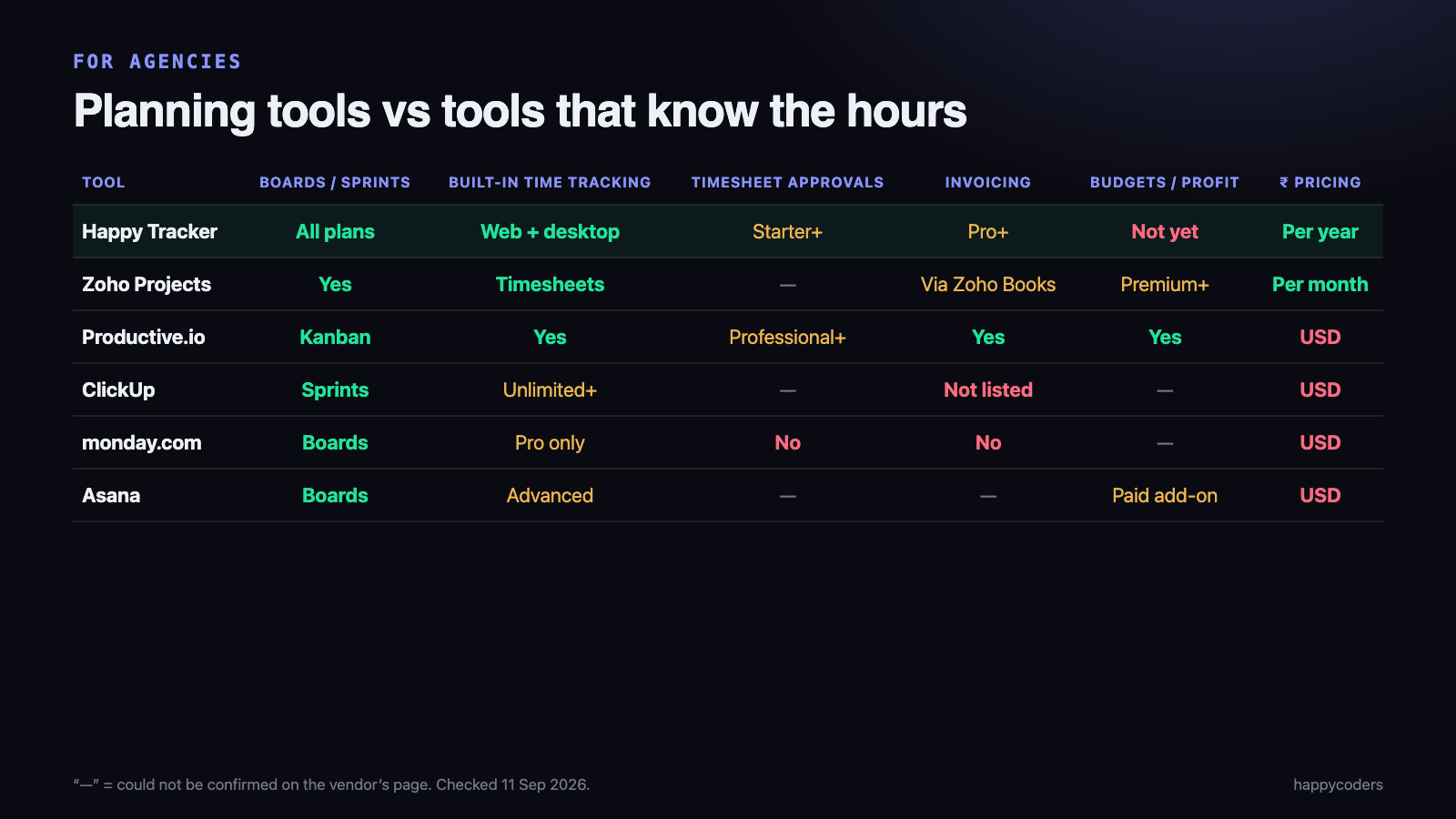Click ClickUp's USD pricing cell

tap(1320, 390)
